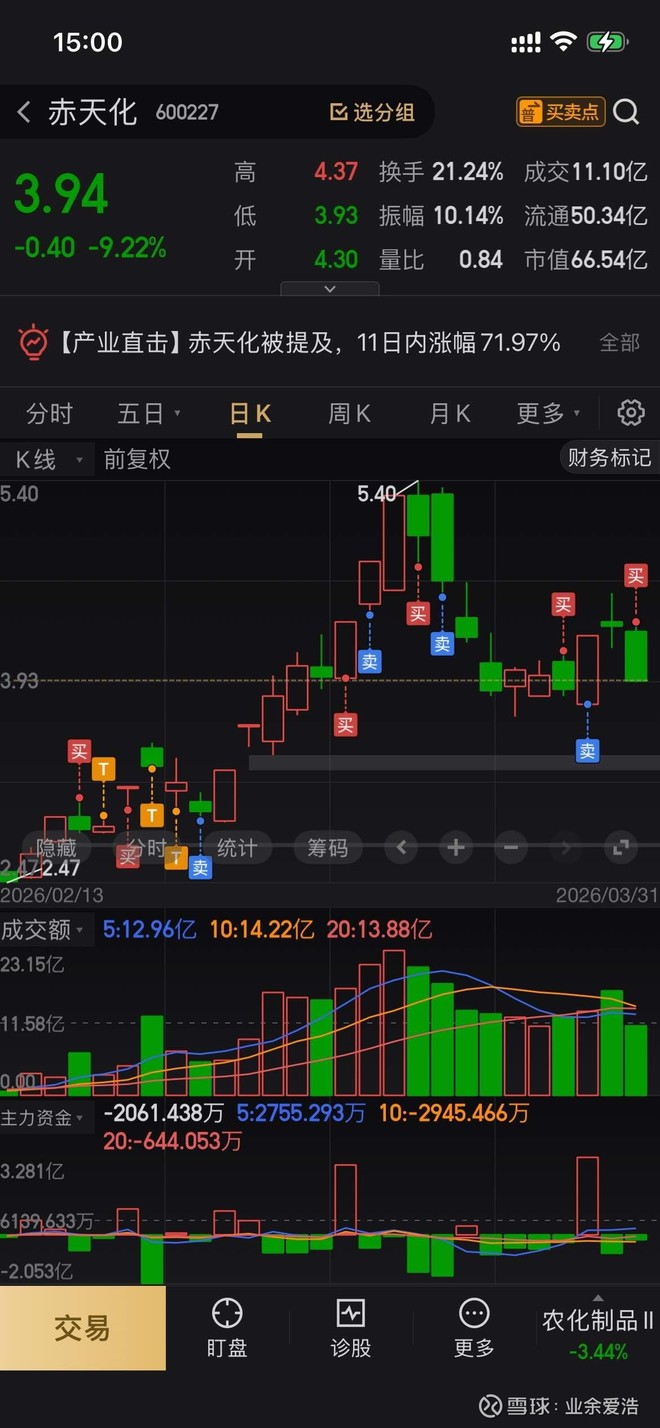This screenshot has height=1428, width=660.
Task: Expand the 农化制品II sector panel
Action: (x=598, y=1330)
